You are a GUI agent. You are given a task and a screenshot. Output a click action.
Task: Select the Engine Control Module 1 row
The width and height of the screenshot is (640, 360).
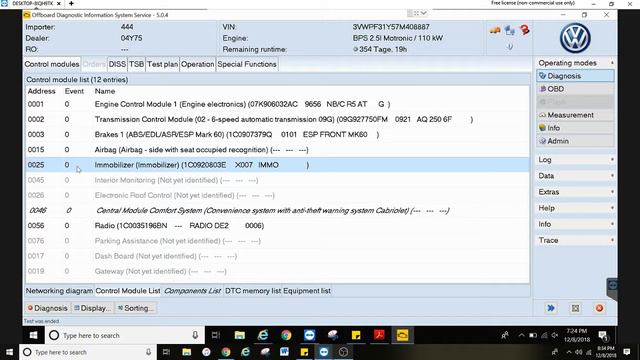(x=278, y=104)
